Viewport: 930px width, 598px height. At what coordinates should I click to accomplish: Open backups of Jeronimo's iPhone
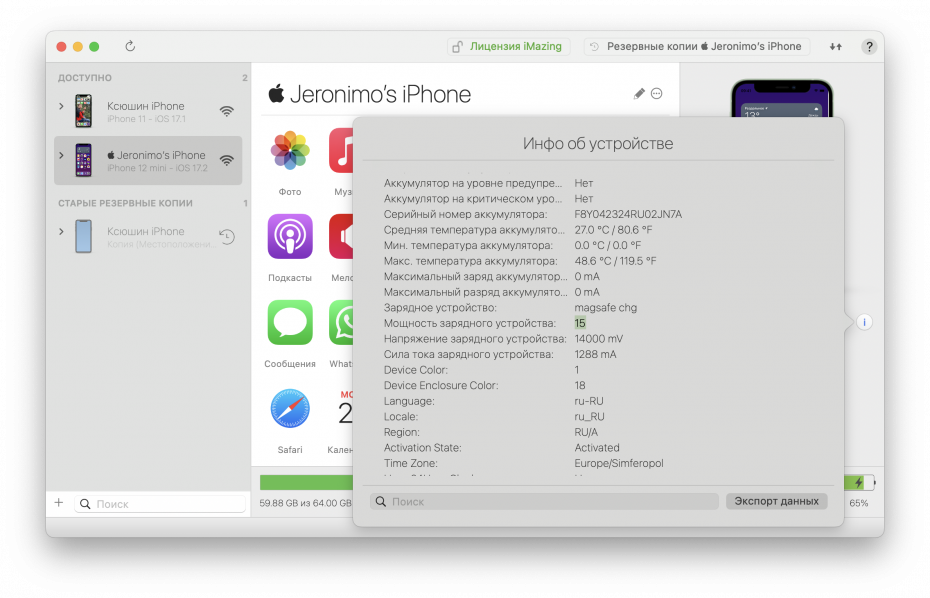click(696, 46)
